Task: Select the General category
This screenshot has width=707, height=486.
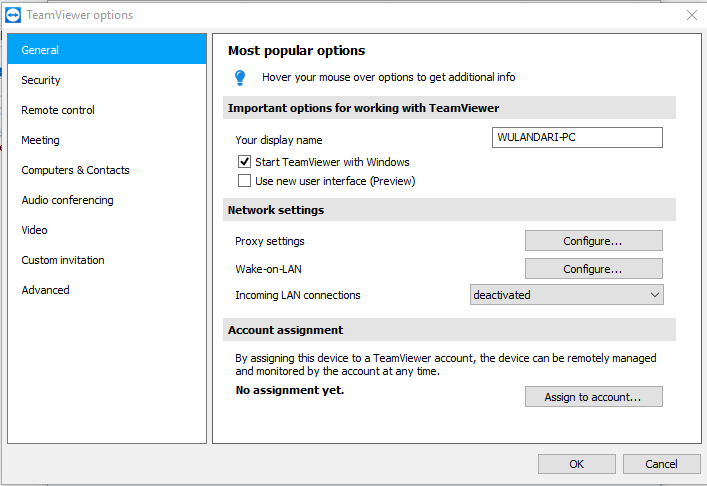Action: 107,50
